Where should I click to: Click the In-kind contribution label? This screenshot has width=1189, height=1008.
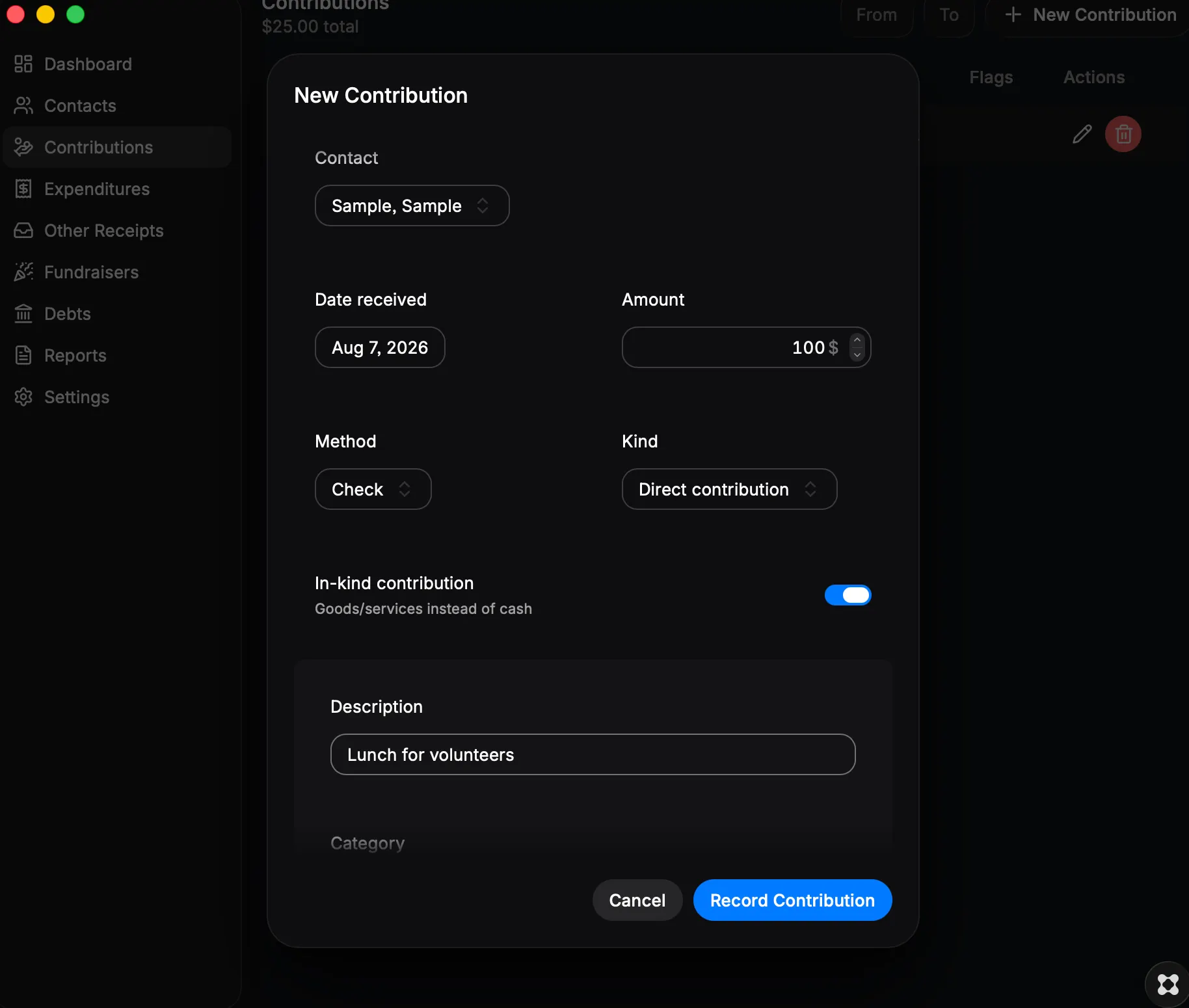pyautogui.click(x=394, y=583)
